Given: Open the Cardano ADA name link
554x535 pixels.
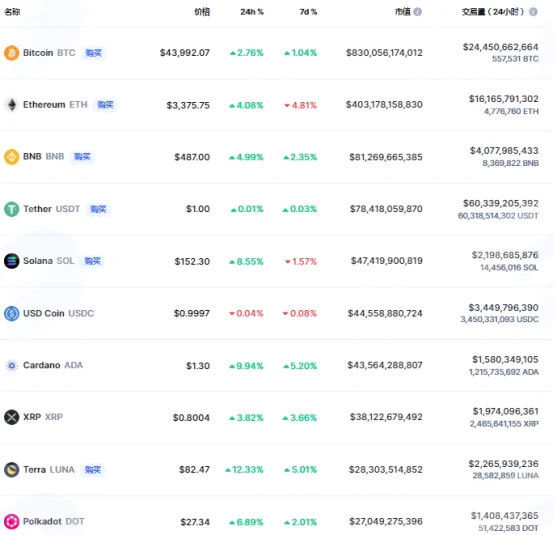Looking at the screenshot, I should [53, 365].
